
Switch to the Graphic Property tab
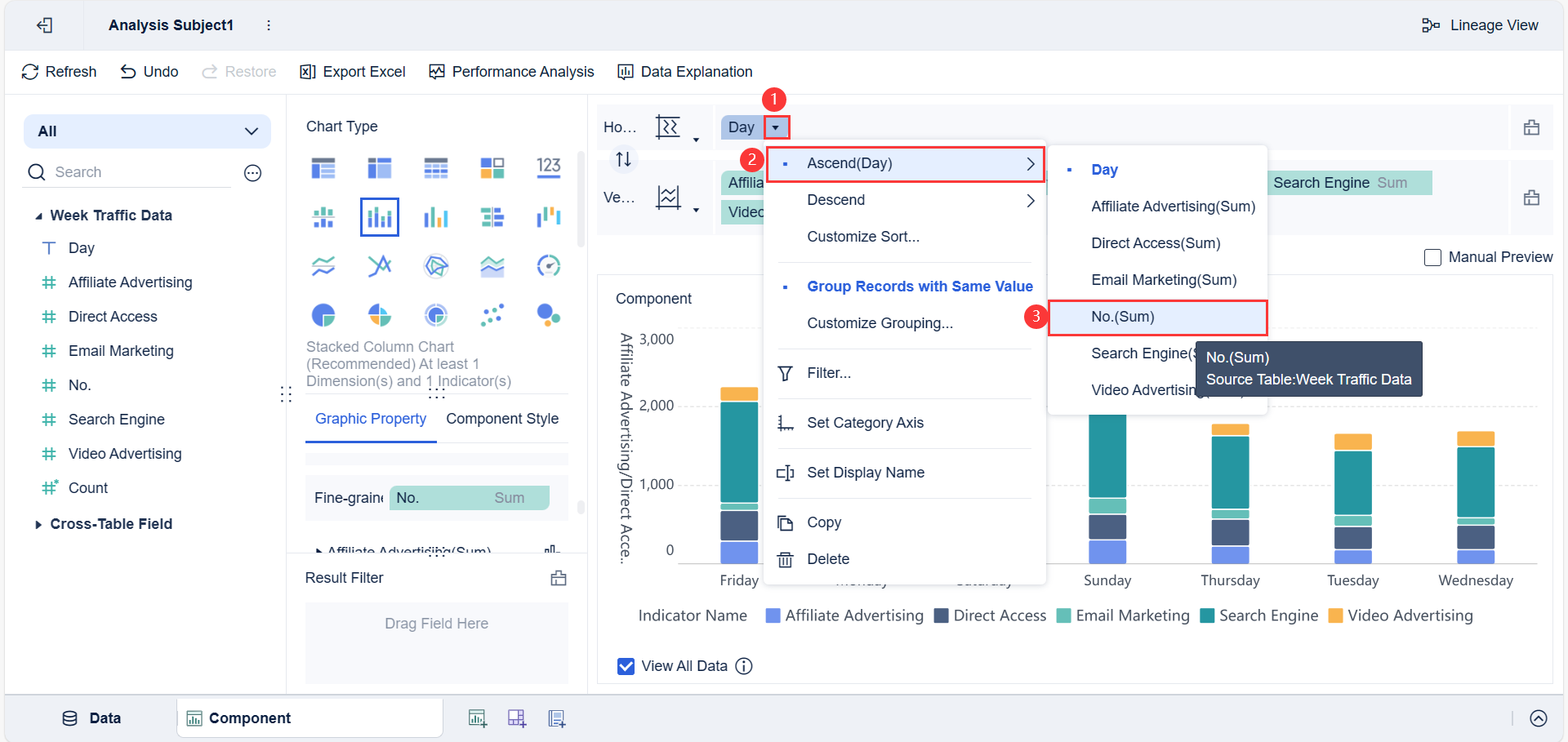click(x=371, y=419)
